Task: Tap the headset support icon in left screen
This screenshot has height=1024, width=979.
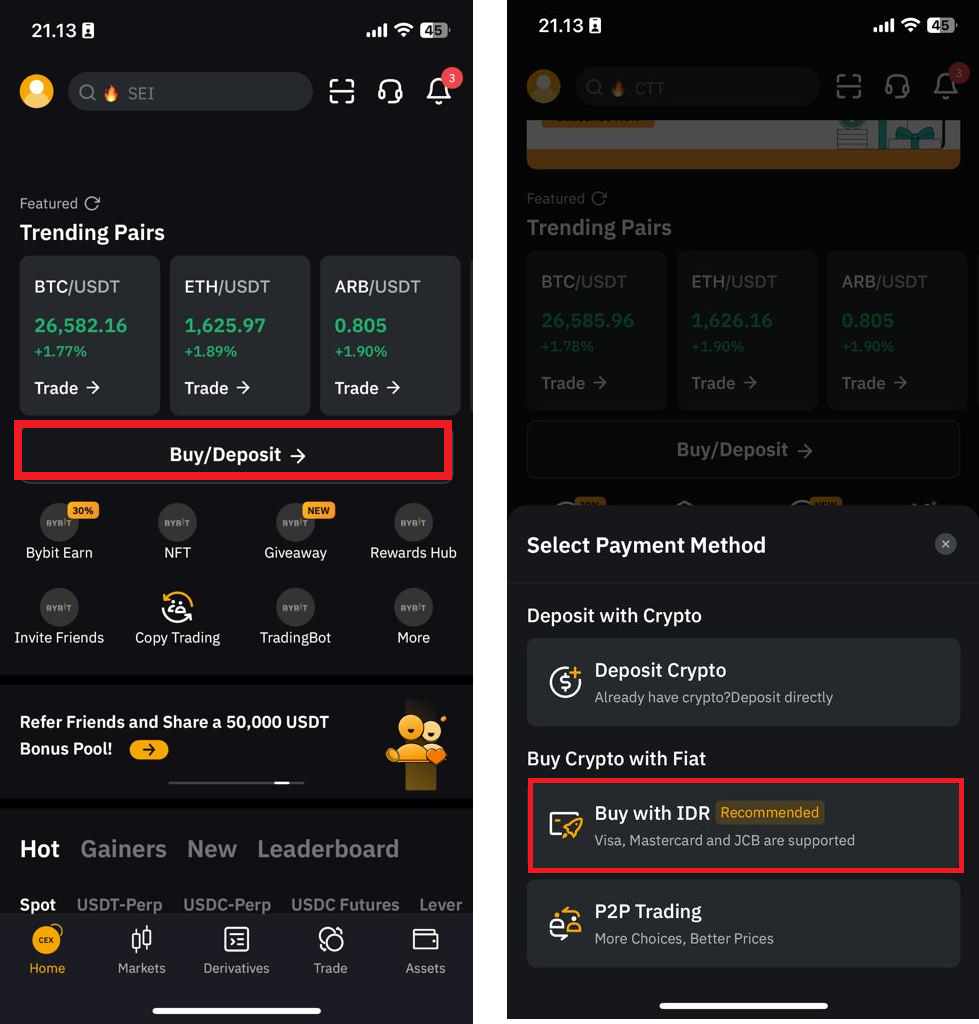Action: pyautogui.click(x=390, y=91)
